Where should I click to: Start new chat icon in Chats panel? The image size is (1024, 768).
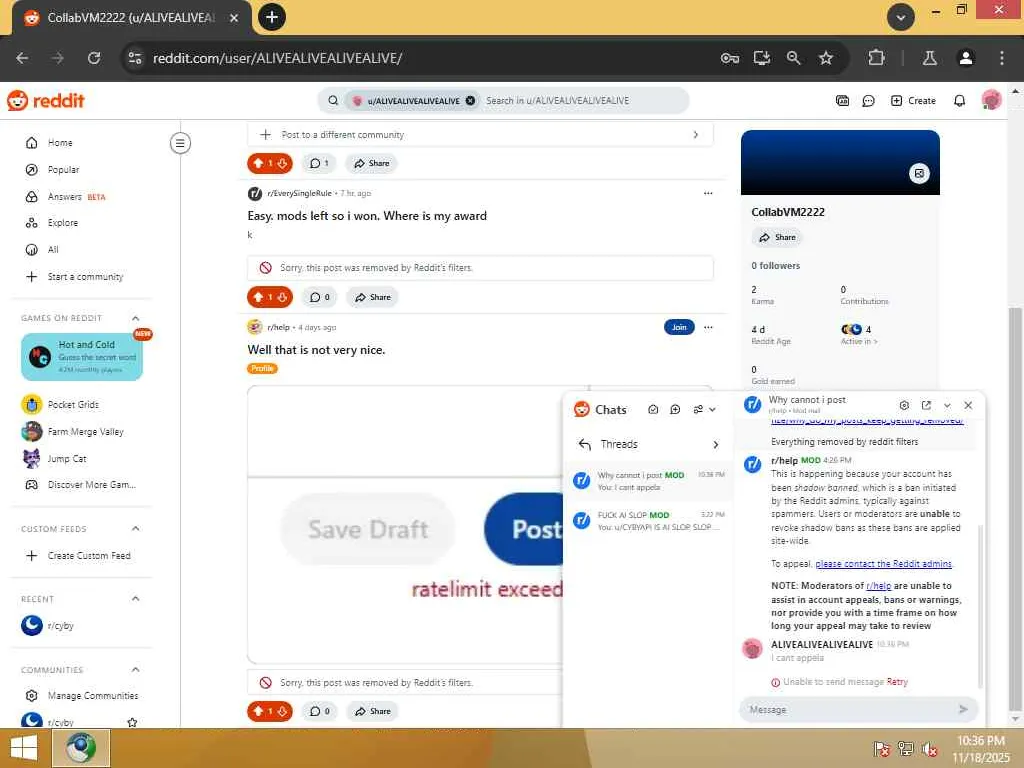[x=675, y=409]
